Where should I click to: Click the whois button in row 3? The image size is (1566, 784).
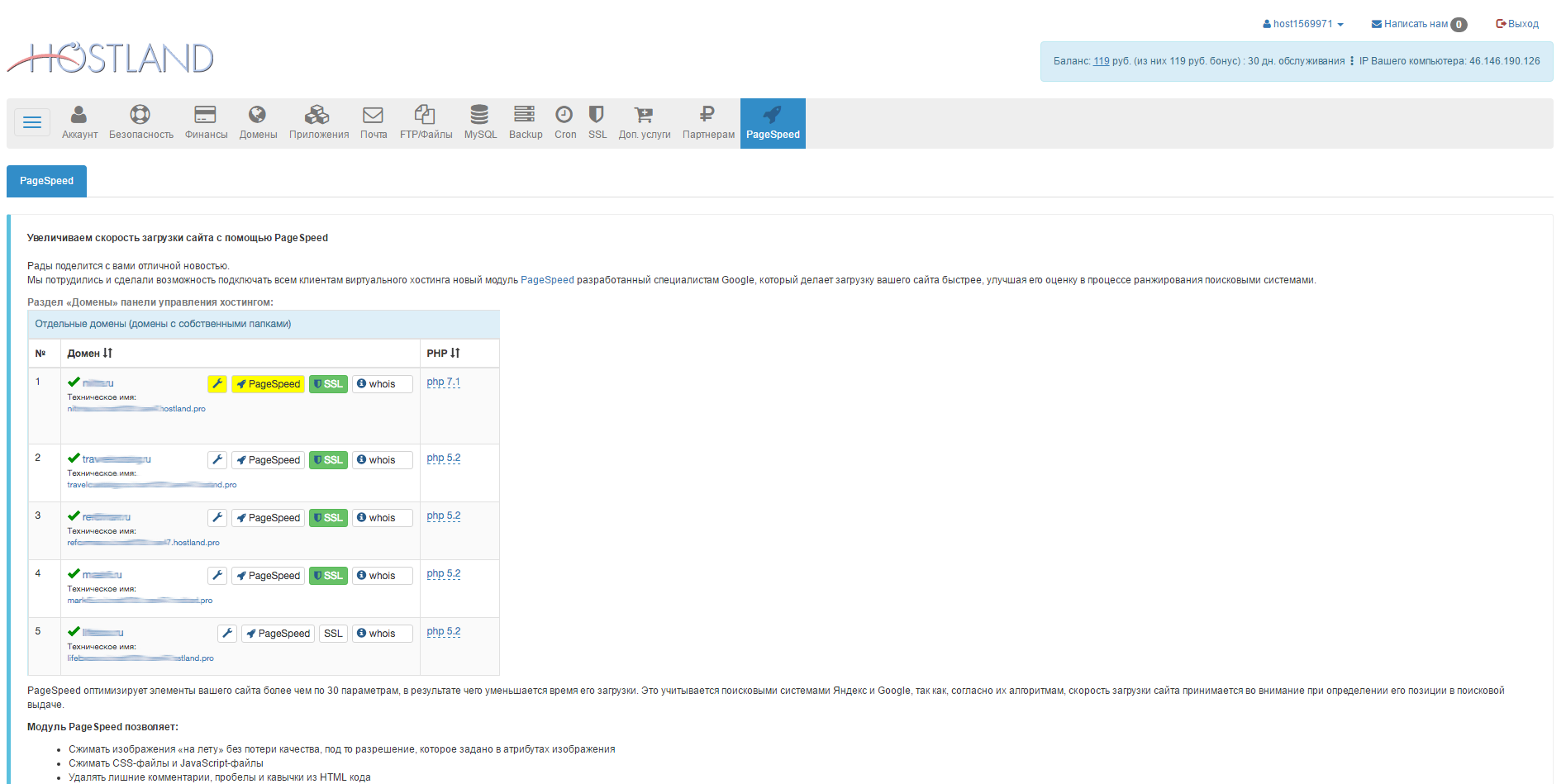(x=382, y=518)
